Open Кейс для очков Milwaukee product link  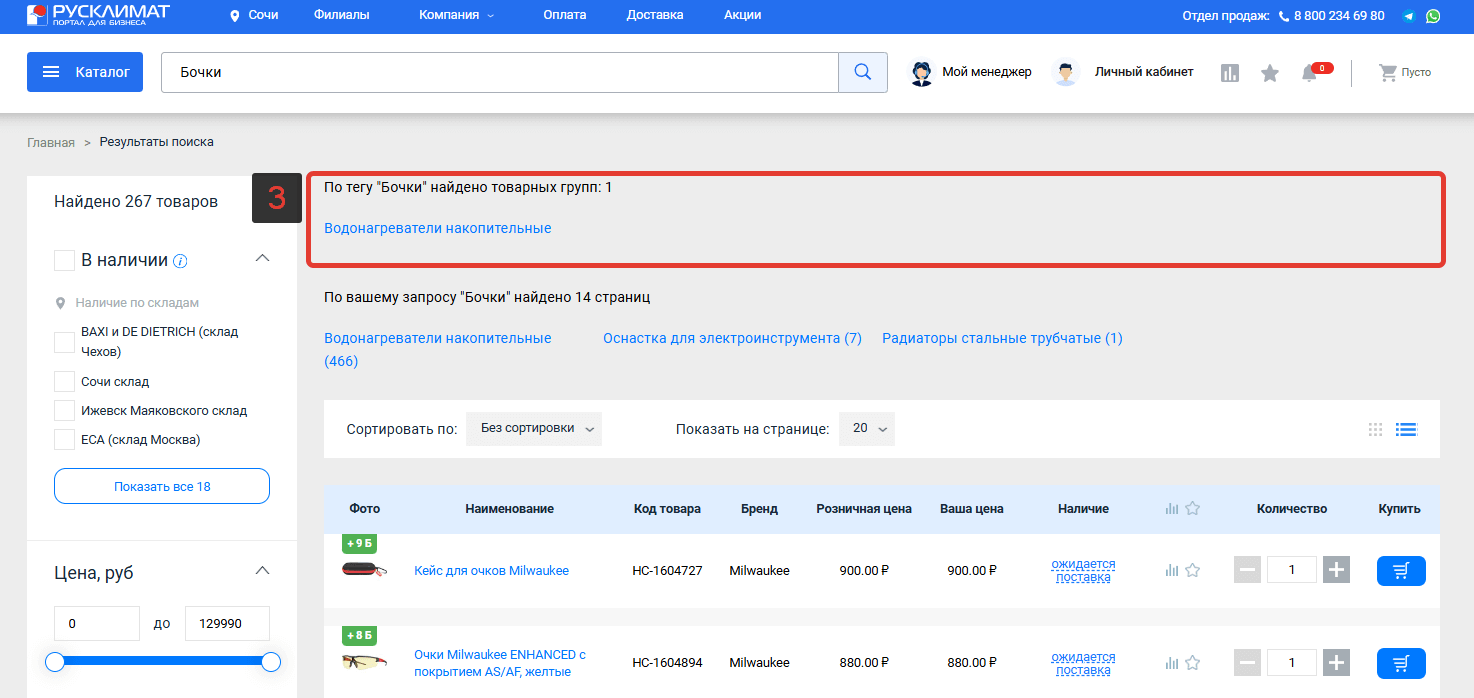pos(491,571)
